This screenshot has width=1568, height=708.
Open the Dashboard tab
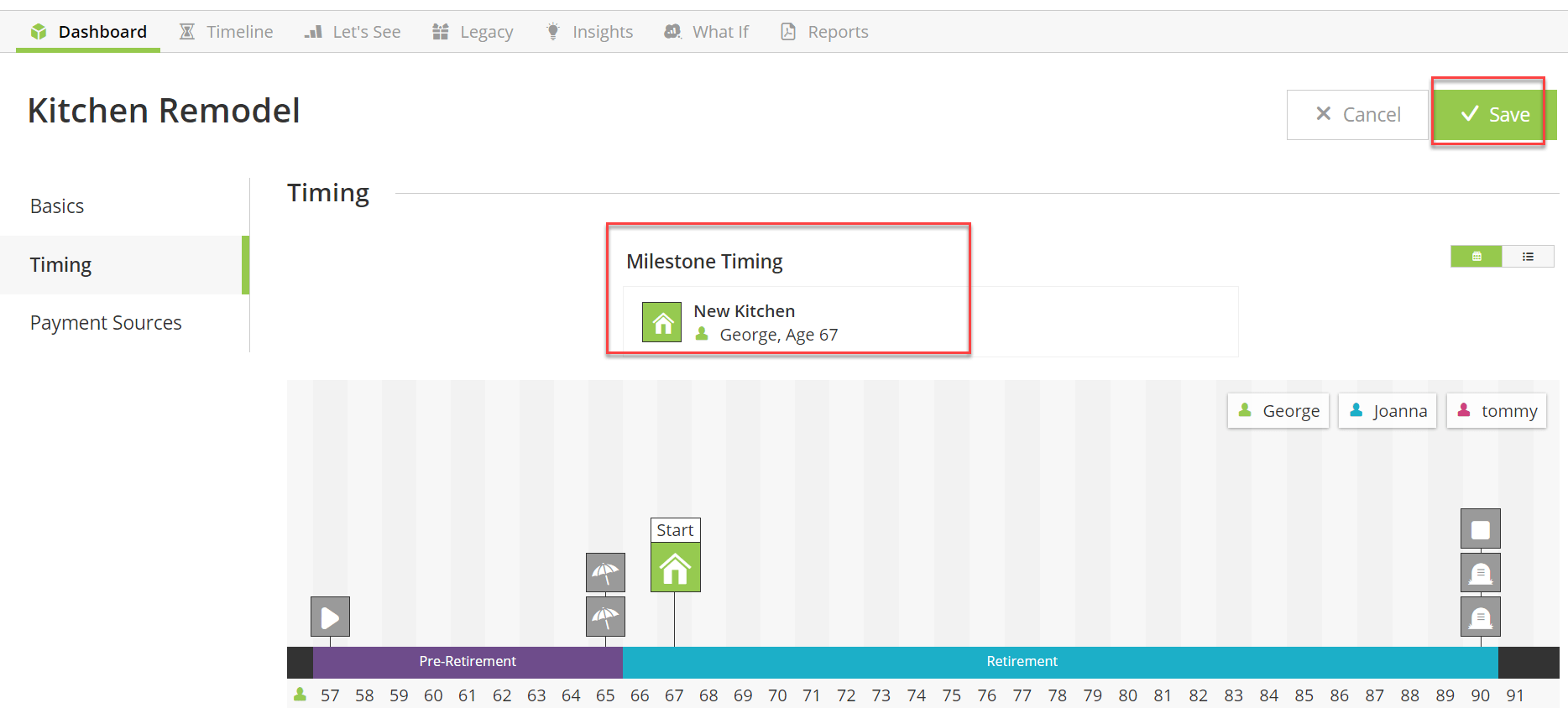click(88, 32)
